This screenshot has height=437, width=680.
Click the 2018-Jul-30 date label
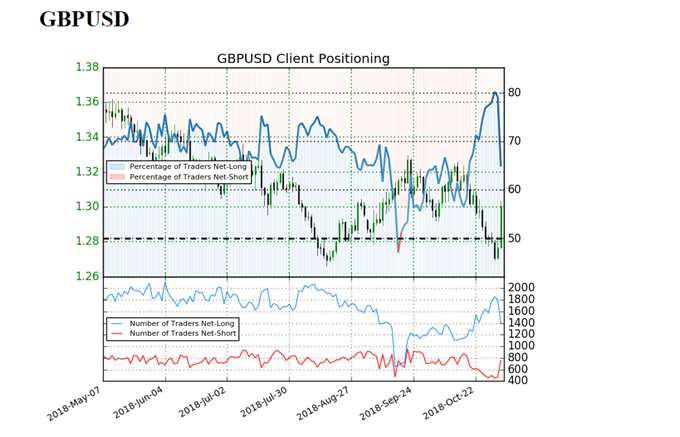262,401
